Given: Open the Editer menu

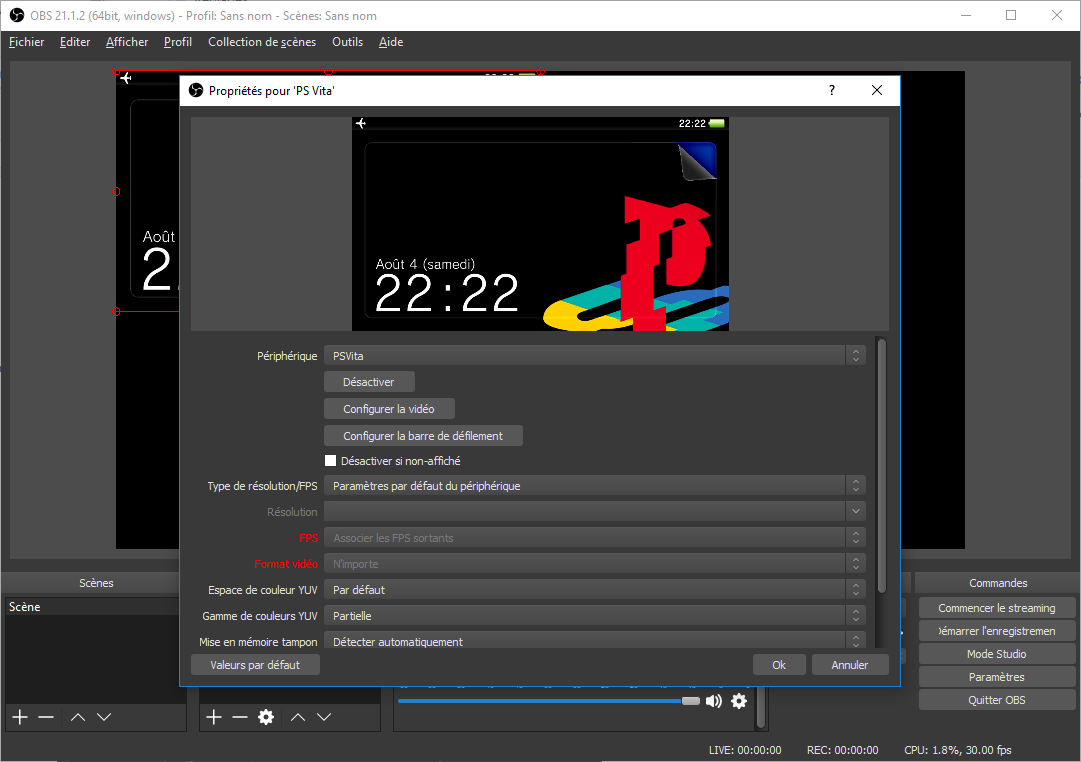Looking at the screenshot, I should point(74,42).
